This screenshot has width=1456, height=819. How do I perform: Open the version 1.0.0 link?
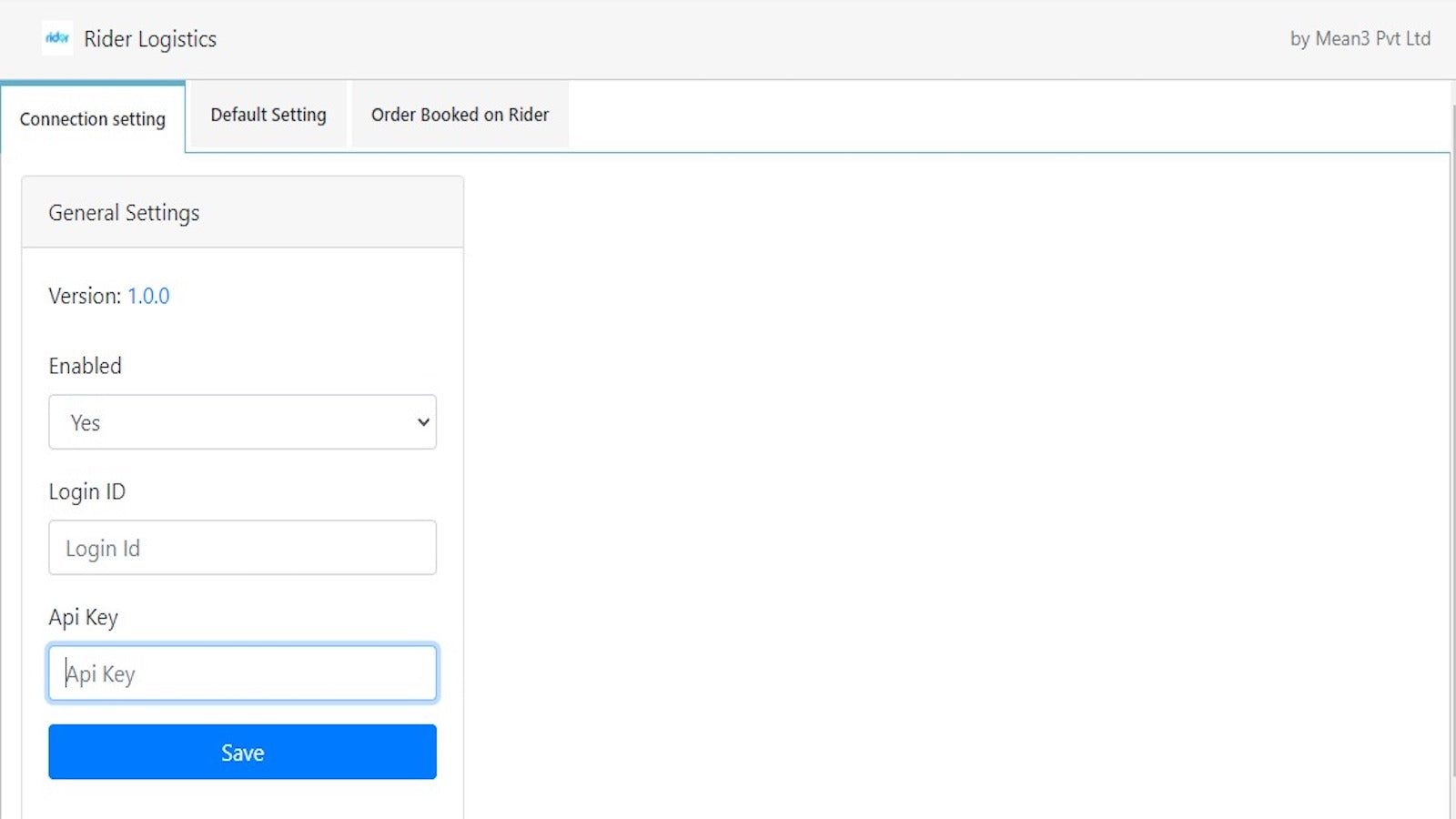tap(148, 296)
